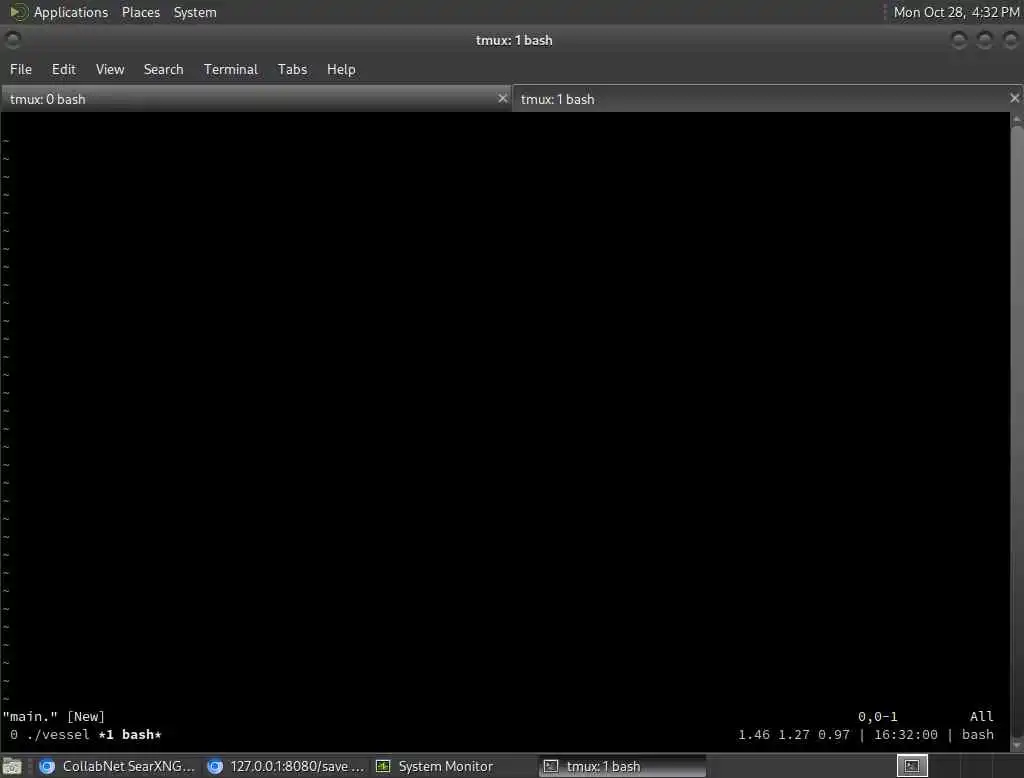The image size is (1024, 778).
Task: Open the Places menu
Action: (140, 12)
